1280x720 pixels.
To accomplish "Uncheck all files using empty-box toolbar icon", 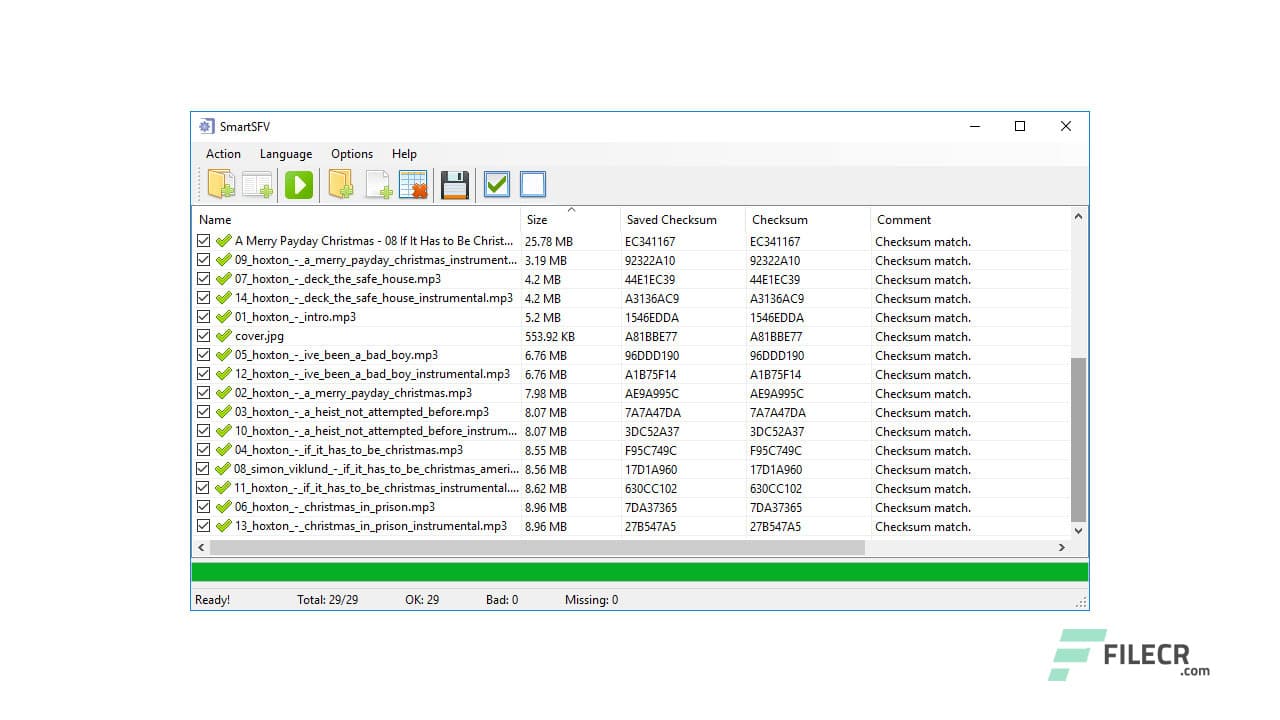I will pos(532,184).
